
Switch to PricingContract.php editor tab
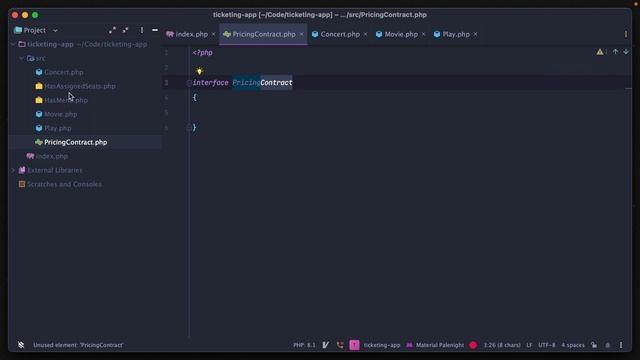click(264, 34)
